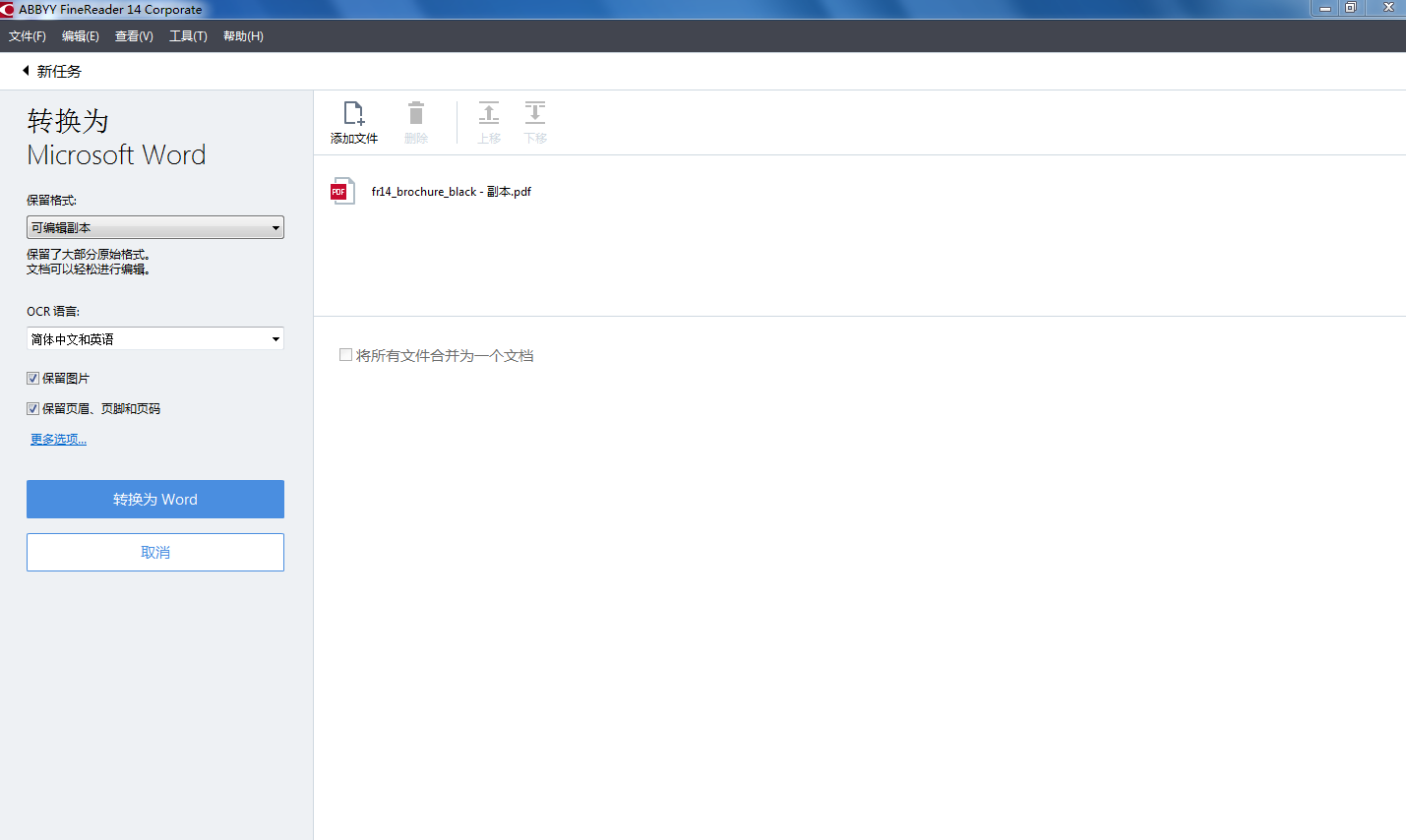Open the 工具(T) menu
The height and width of the screenshot is (840, 1406).
pyautogui.click(x=188, y=36)
